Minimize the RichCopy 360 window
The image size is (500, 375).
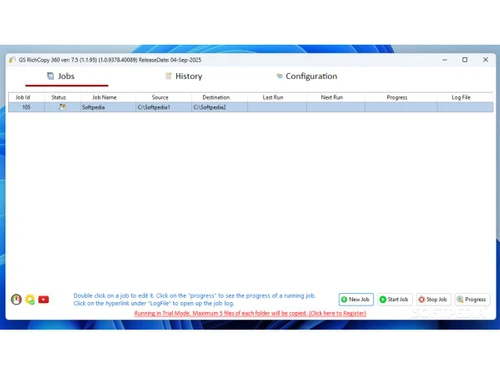tap(445, 60)
